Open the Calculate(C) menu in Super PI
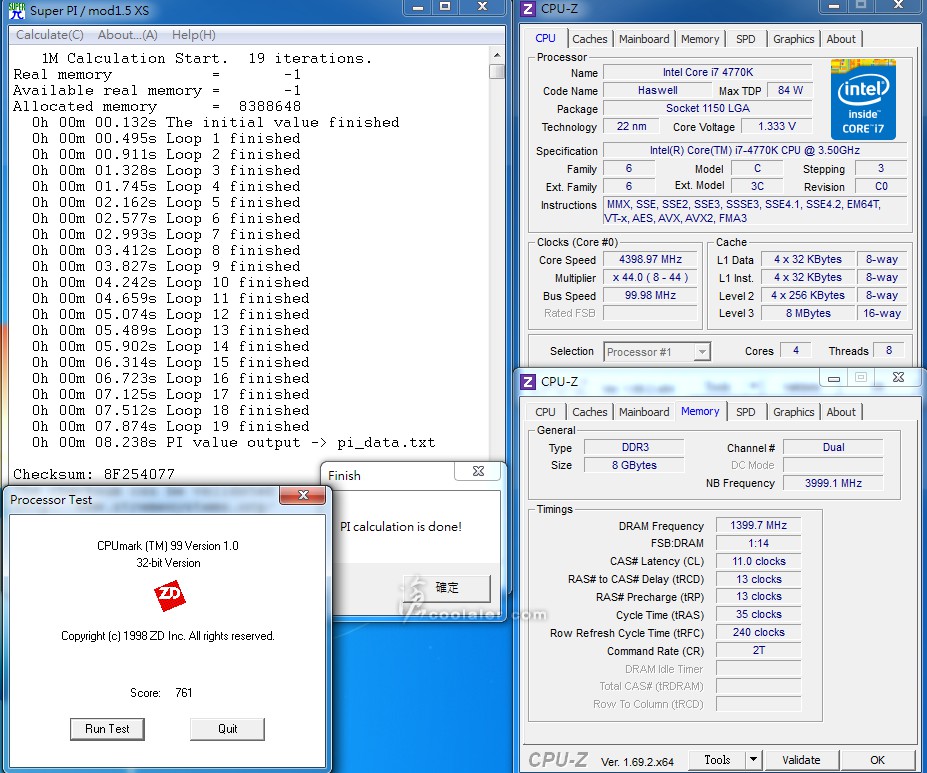Screen dimensions: 927x773 coord(50,35)
